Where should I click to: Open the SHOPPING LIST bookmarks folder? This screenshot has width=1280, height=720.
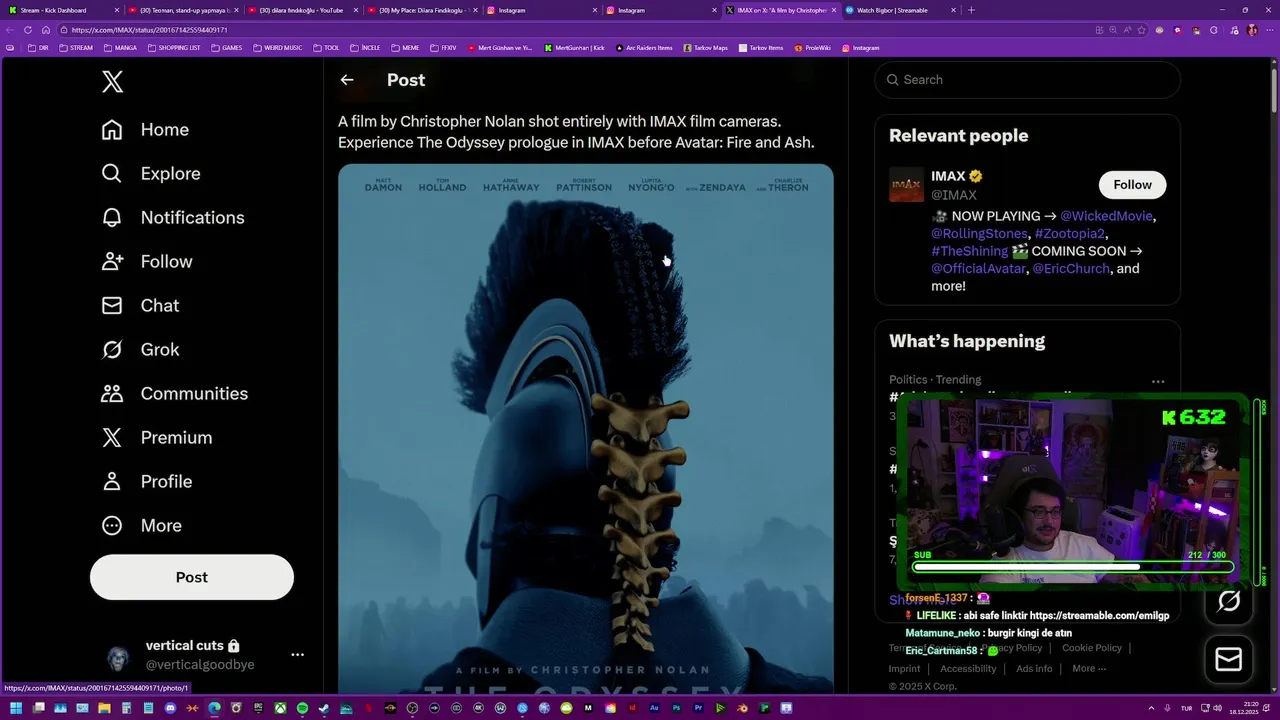(174, 48)
